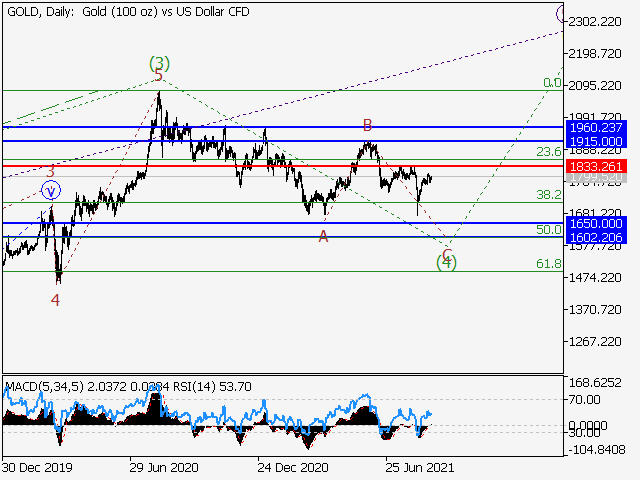Click the red 1833.261 price label

pyautogui.click(x=596, y=167)
